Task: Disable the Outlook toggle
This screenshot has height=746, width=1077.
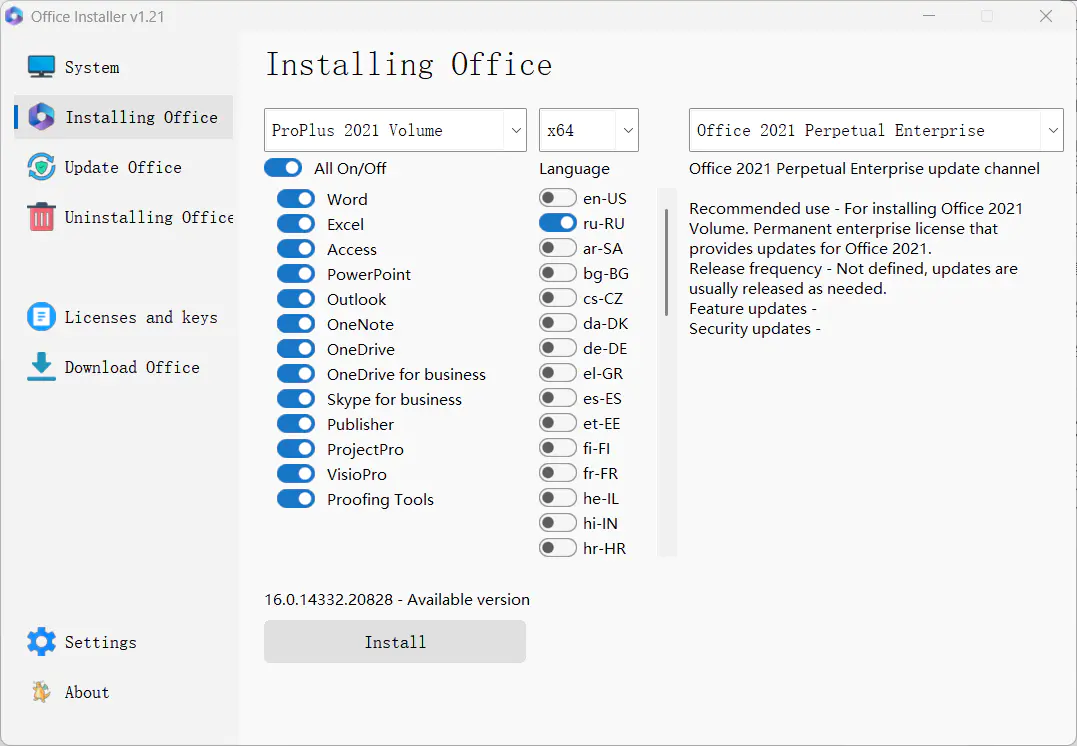Action: click(x=296, y=299)
